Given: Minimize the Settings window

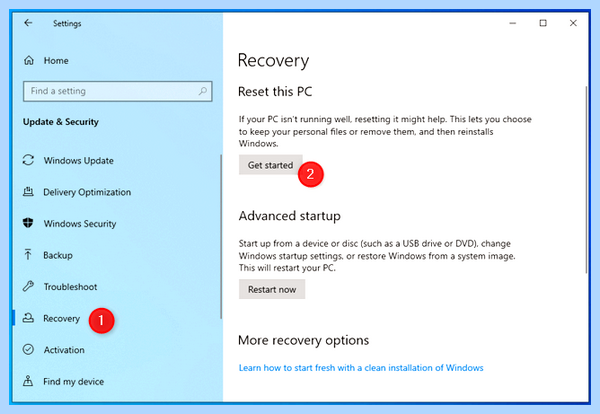Looking at the screenshot, I should 513,23.
